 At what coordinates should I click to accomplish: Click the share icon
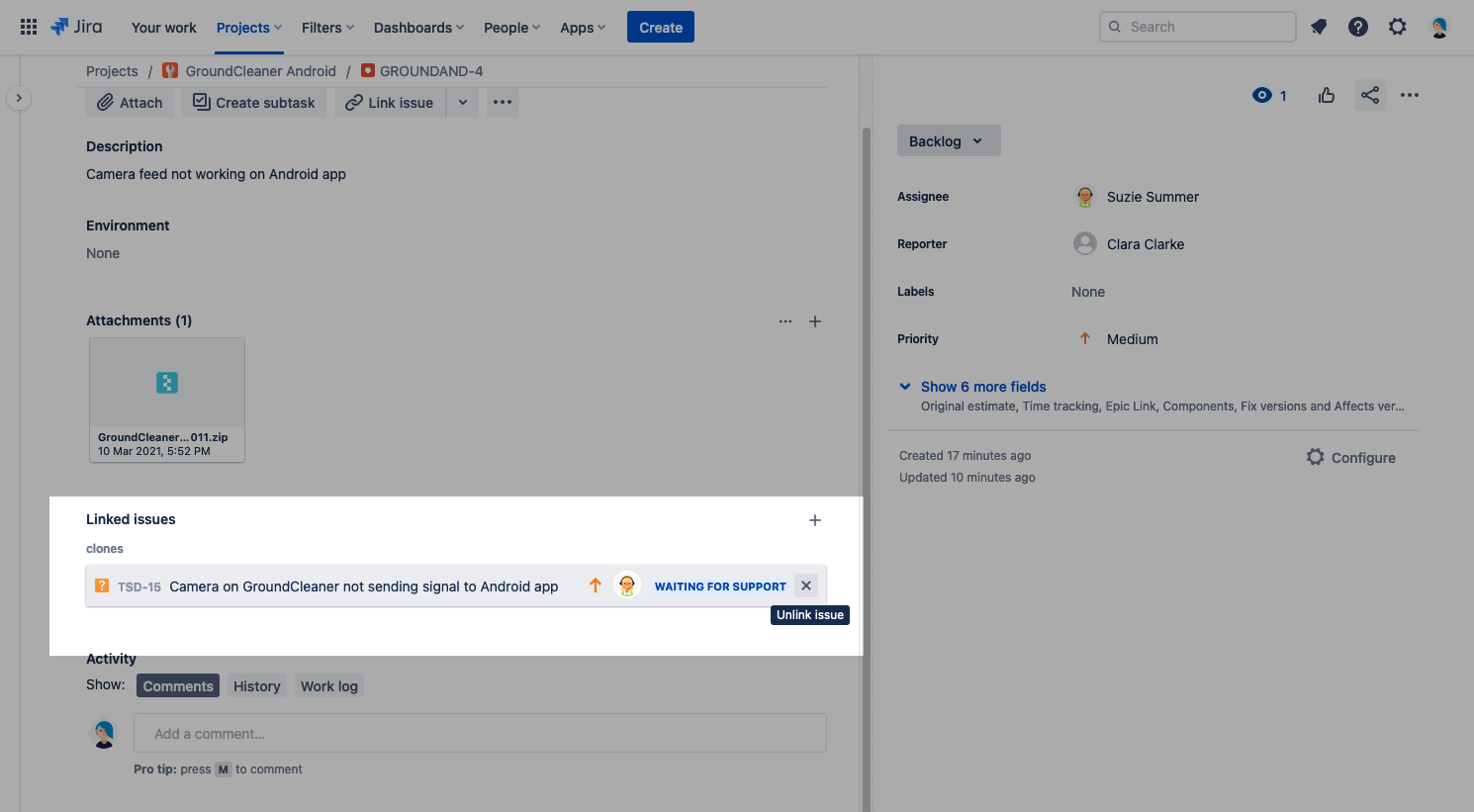click(x=1369, y=95)
